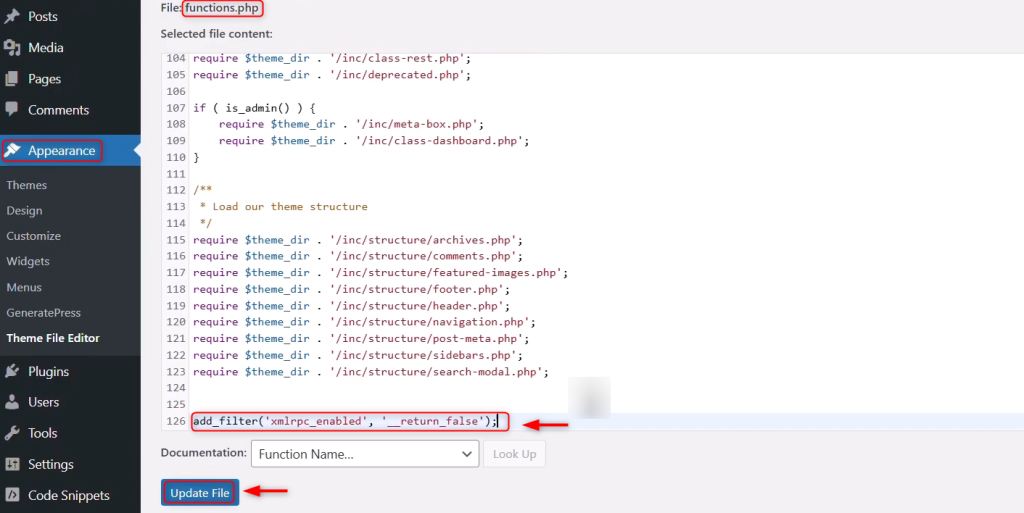The height and width of the screenshot is (513, 1024).
Task: Click the post-meta.php require line
Action: click(x=361, y=339)
